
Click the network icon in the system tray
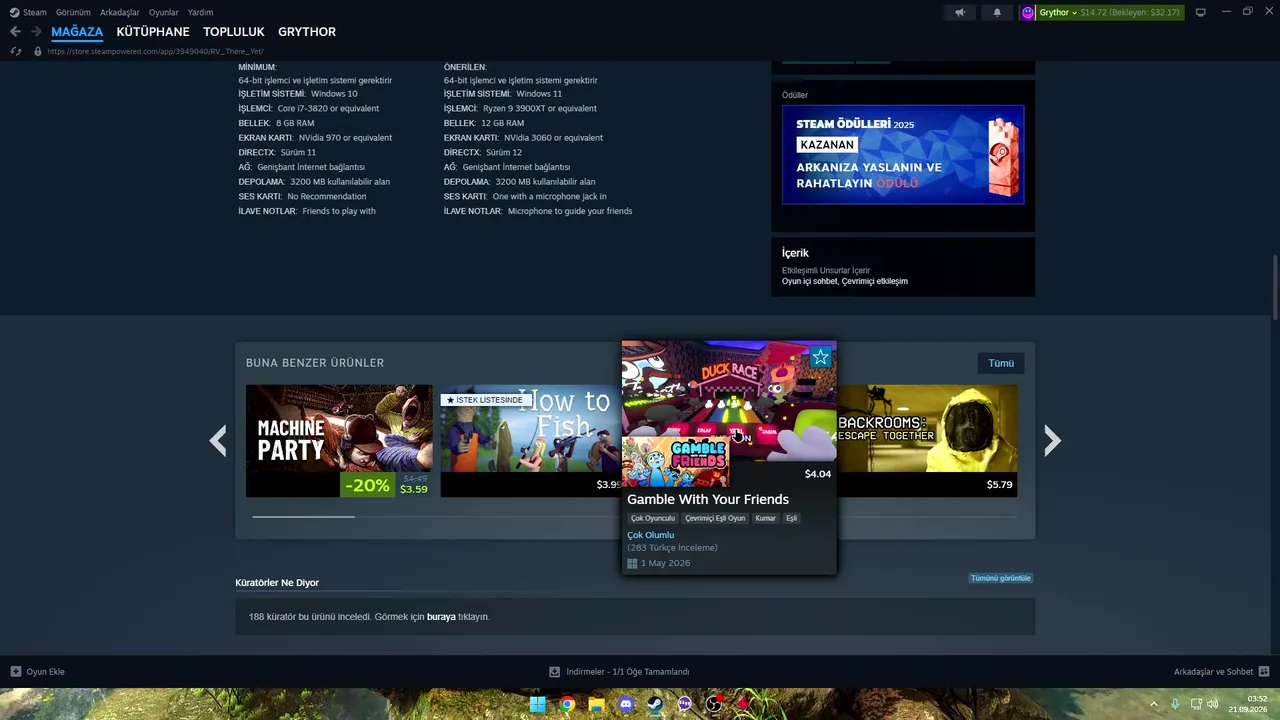pos(1196,704)
